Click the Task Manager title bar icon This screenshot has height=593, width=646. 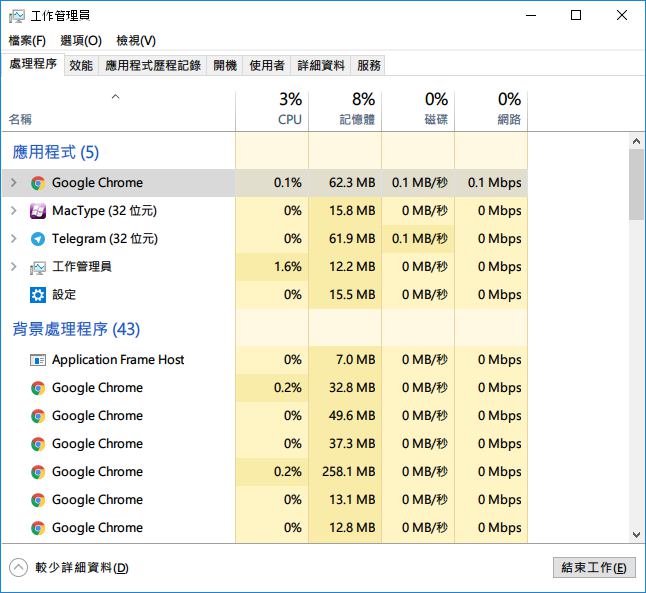pyautogui.click(x=16, y=16)
